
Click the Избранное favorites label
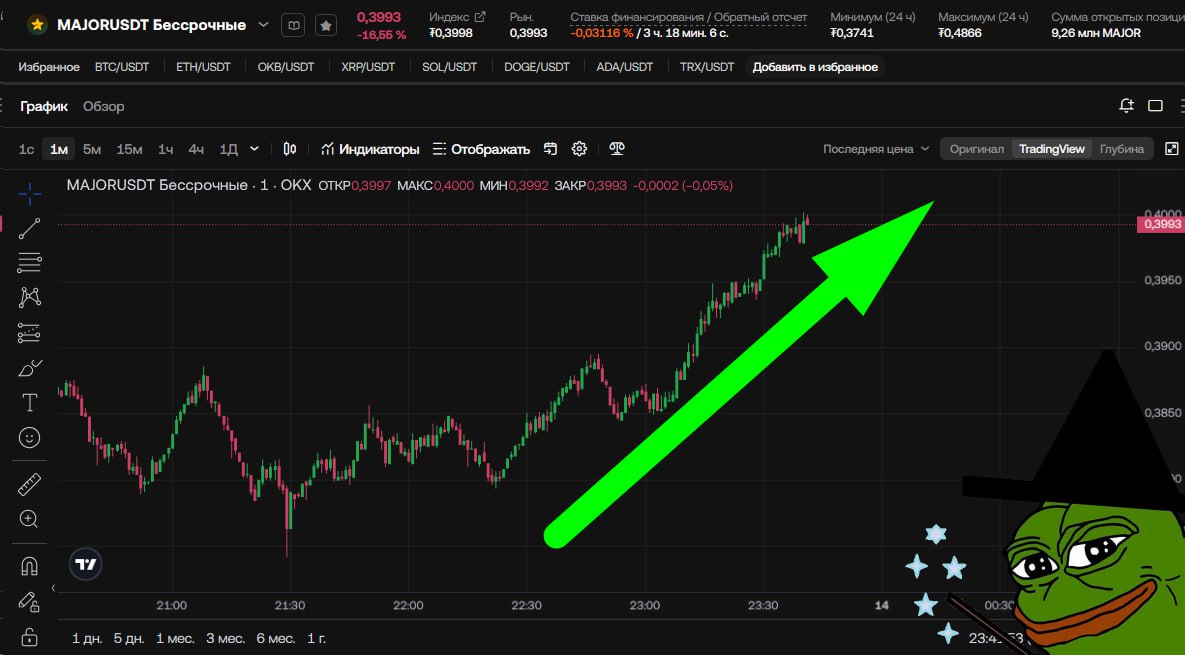49,66
